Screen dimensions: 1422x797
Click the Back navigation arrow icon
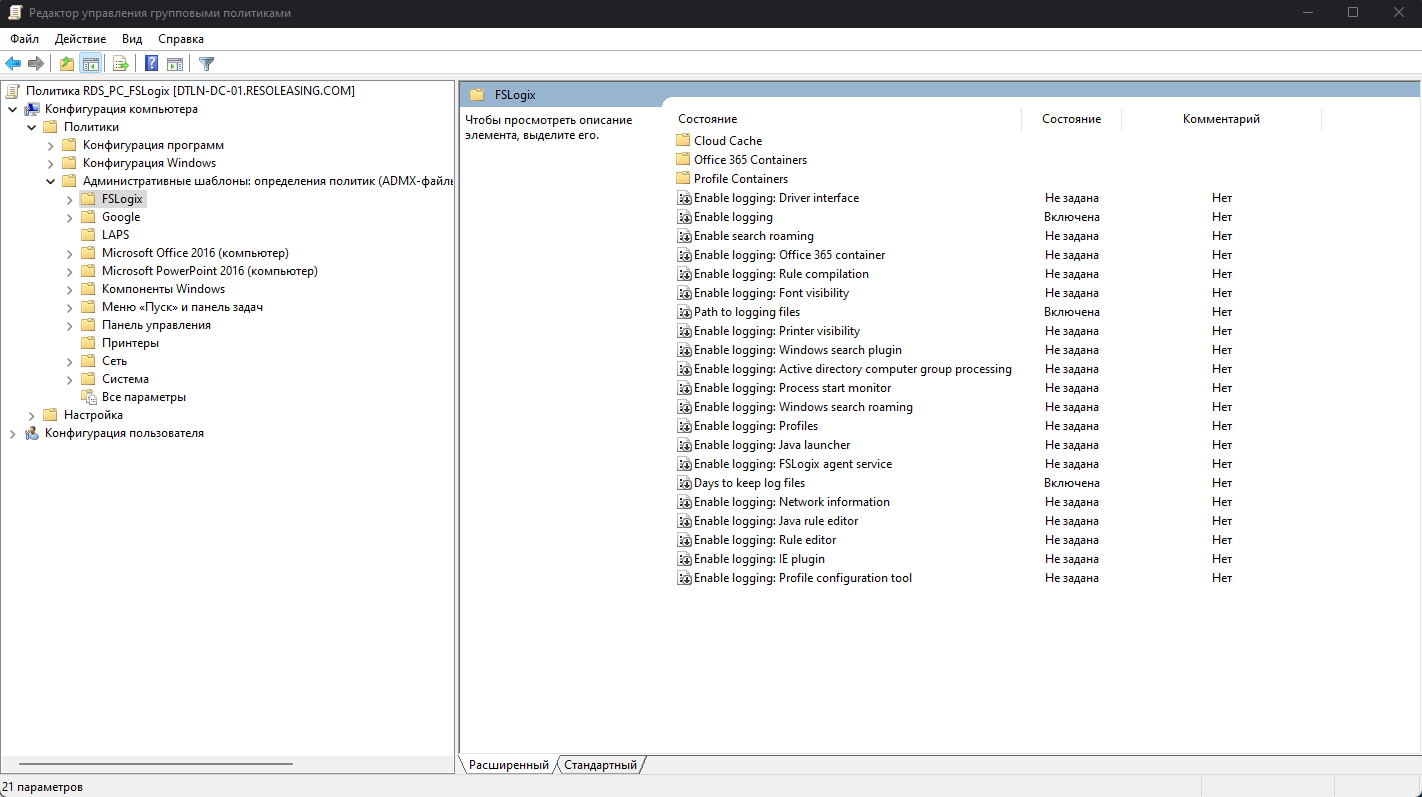tap(13, 63)
